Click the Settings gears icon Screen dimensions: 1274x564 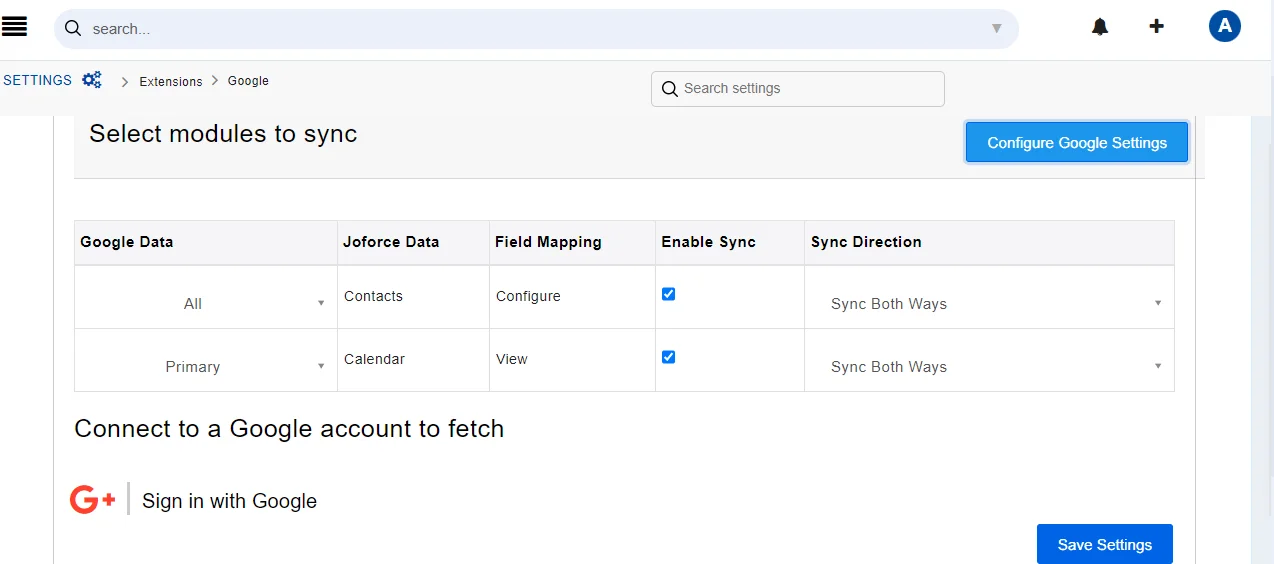click(x=92, y=80)
